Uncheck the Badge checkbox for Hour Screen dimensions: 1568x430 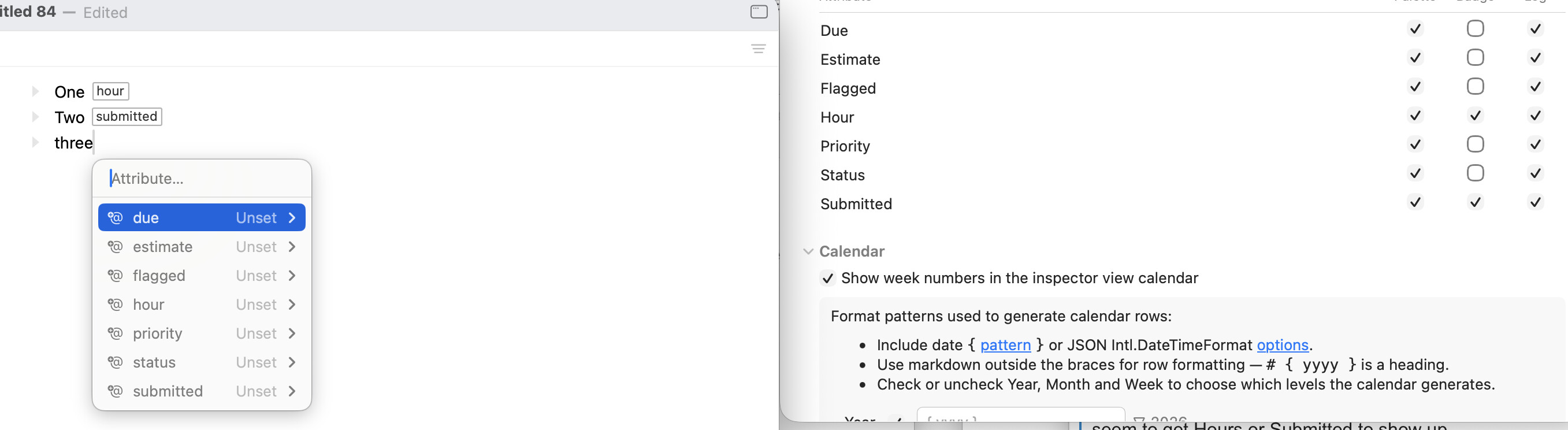click(1475, 115)
